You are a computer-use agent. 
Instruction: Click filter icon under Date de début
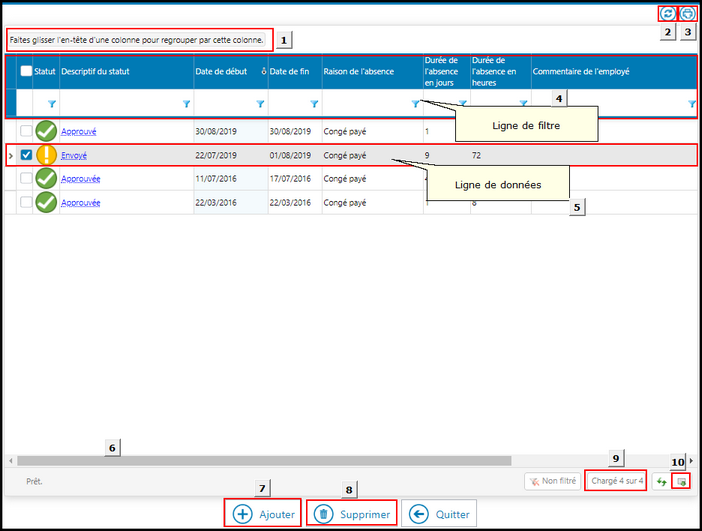(261, 104)
